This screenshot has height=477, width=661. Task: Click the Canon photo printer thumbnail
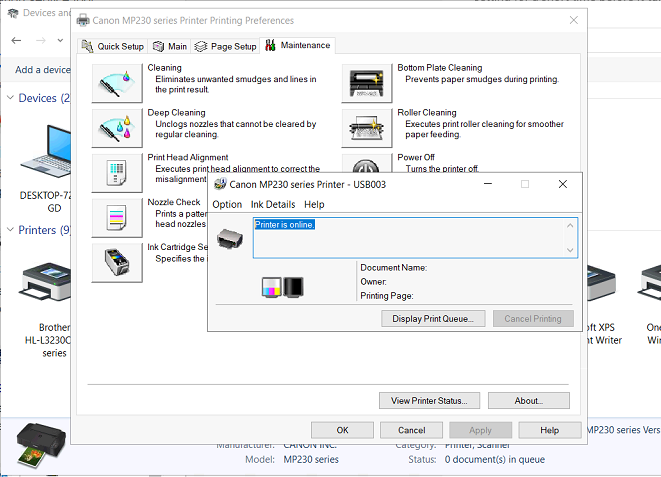(x=40, y=445)
